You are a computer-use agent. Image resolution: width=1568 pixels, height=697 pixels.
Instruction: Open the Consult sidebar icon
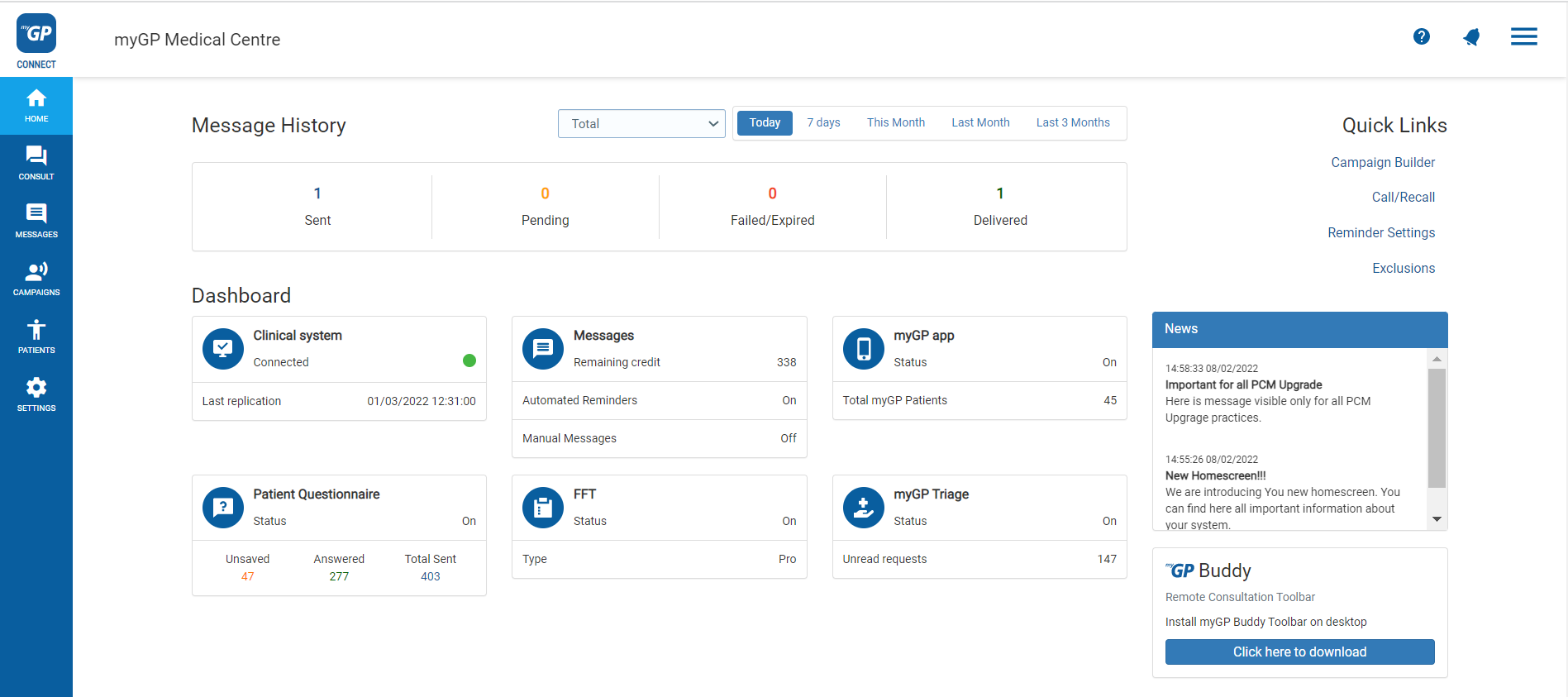(36, 163)
